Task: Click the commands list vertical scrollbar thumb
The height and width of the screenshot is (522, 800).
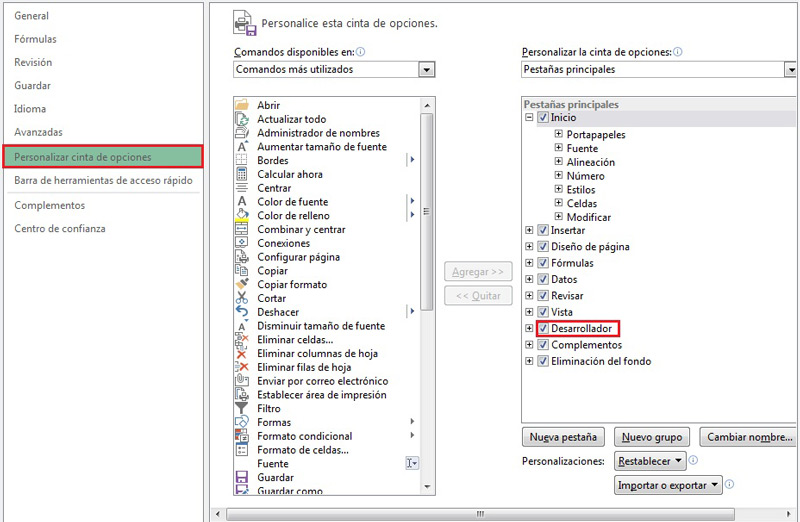Action: coord(427,211)
